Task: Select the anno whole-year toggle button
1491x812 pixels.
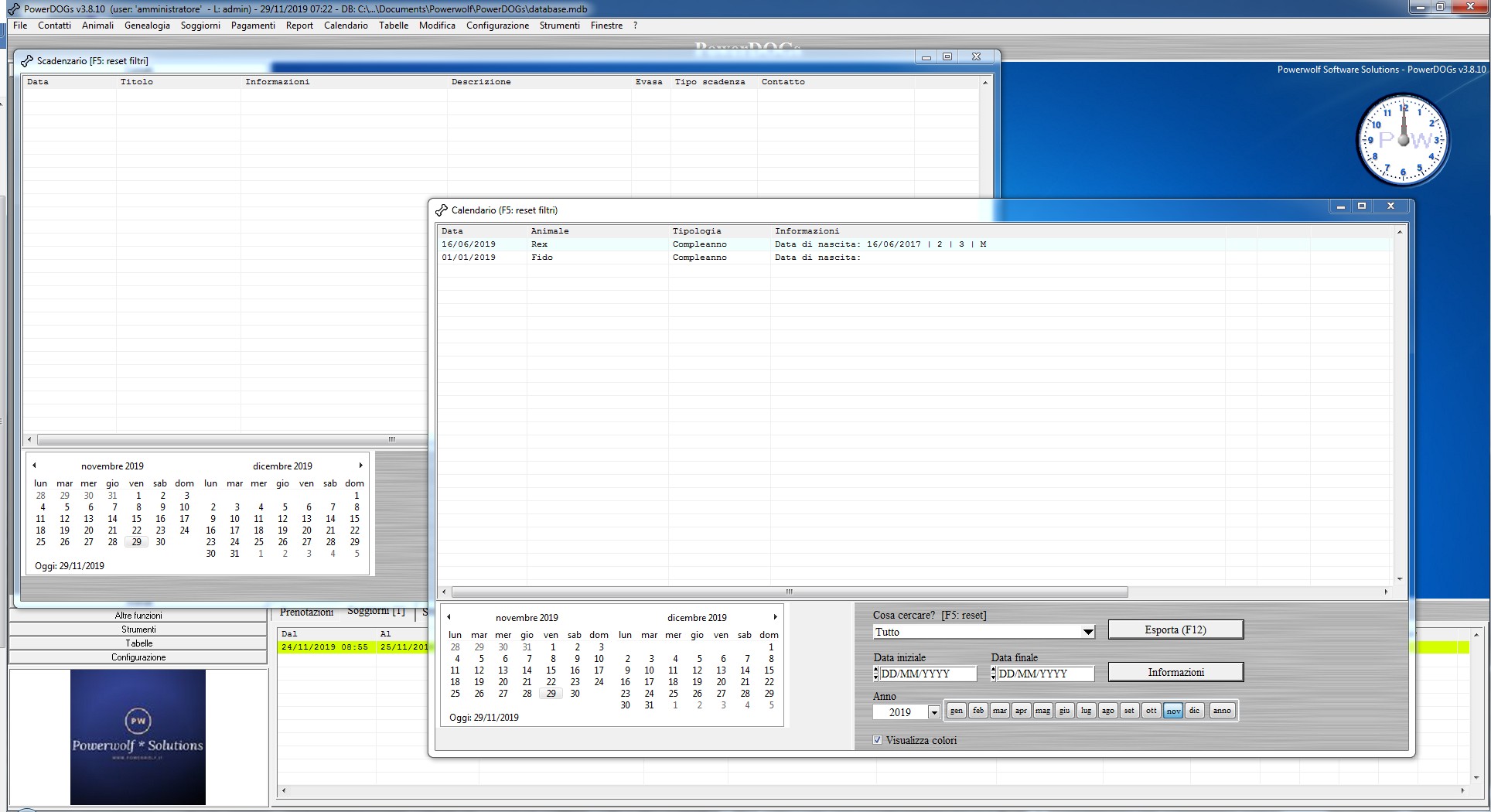Action: [1222, 711]
